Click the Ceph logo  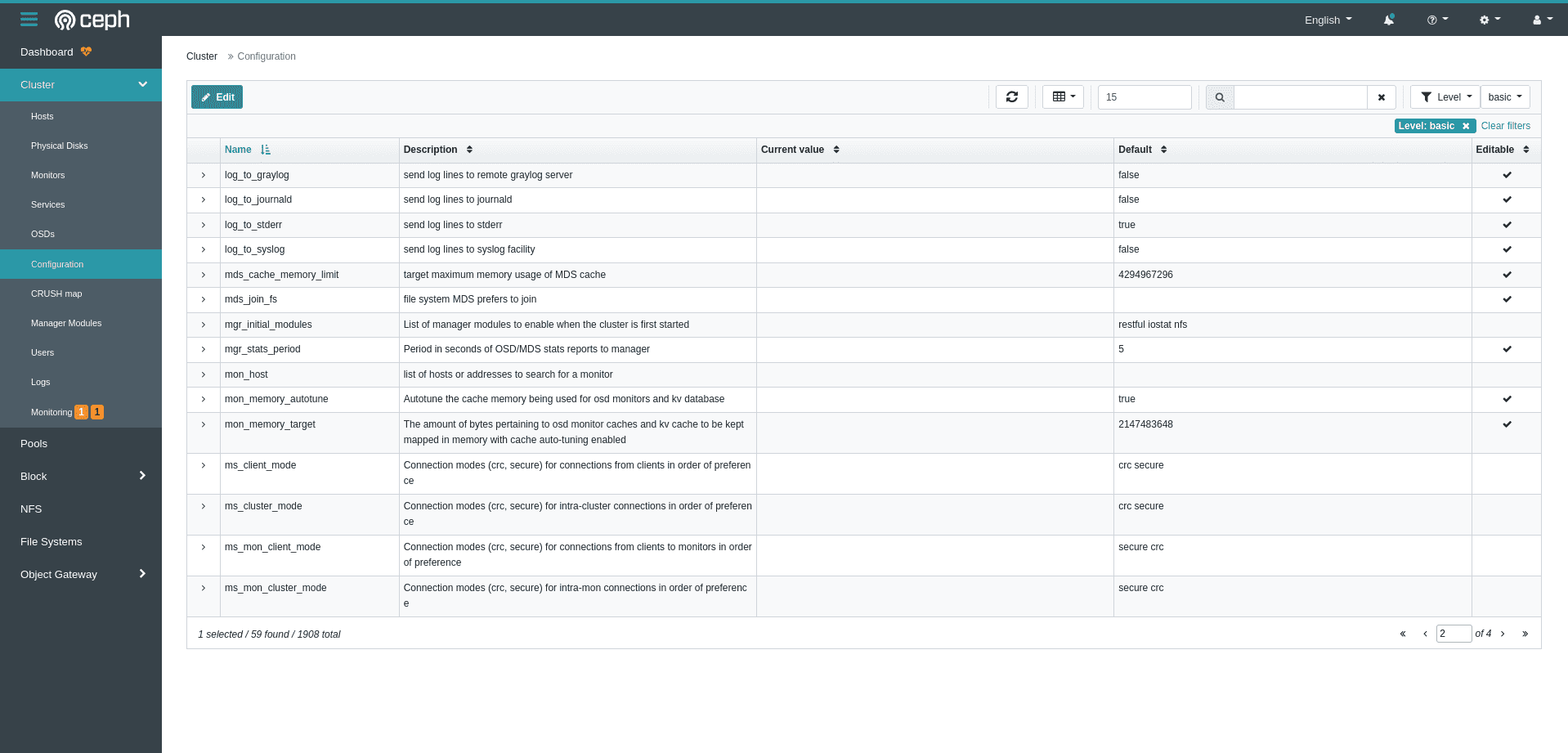point(92,19)
